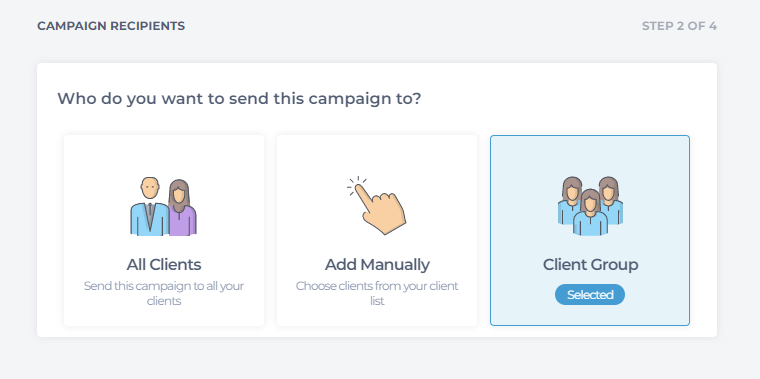This screenshot has width=760, height=379.
Task: Click the Client Group title text
Action: (x=590, y=265)
